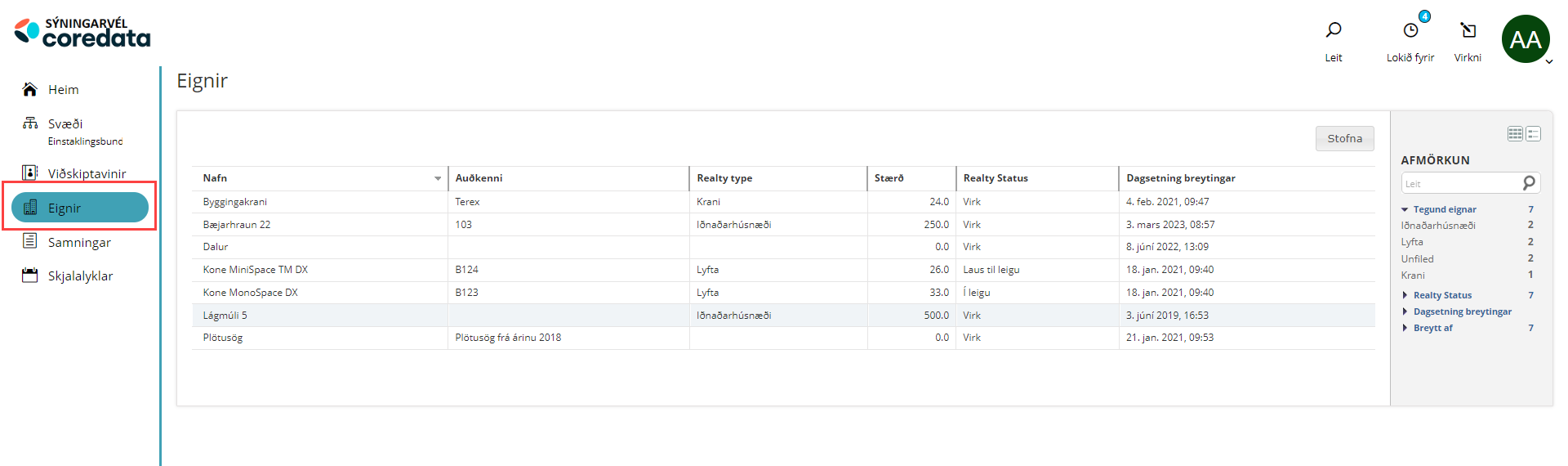Collapse the Tegund eignar filter

1405,210
